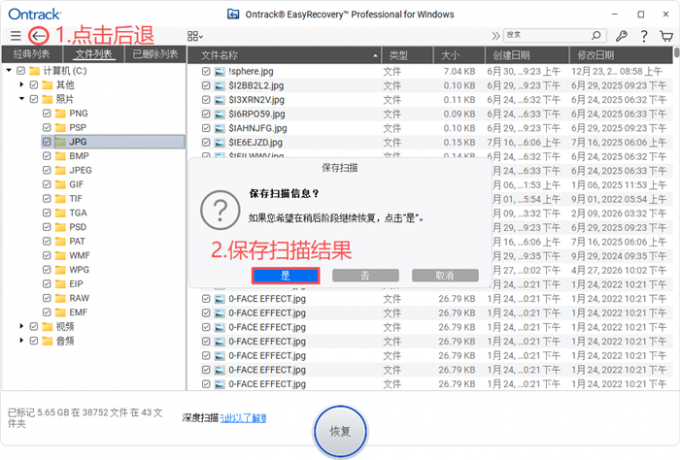The image size is (680, 460).
Task: Select the TIF folder icon
Action: (x=60, y=199)
